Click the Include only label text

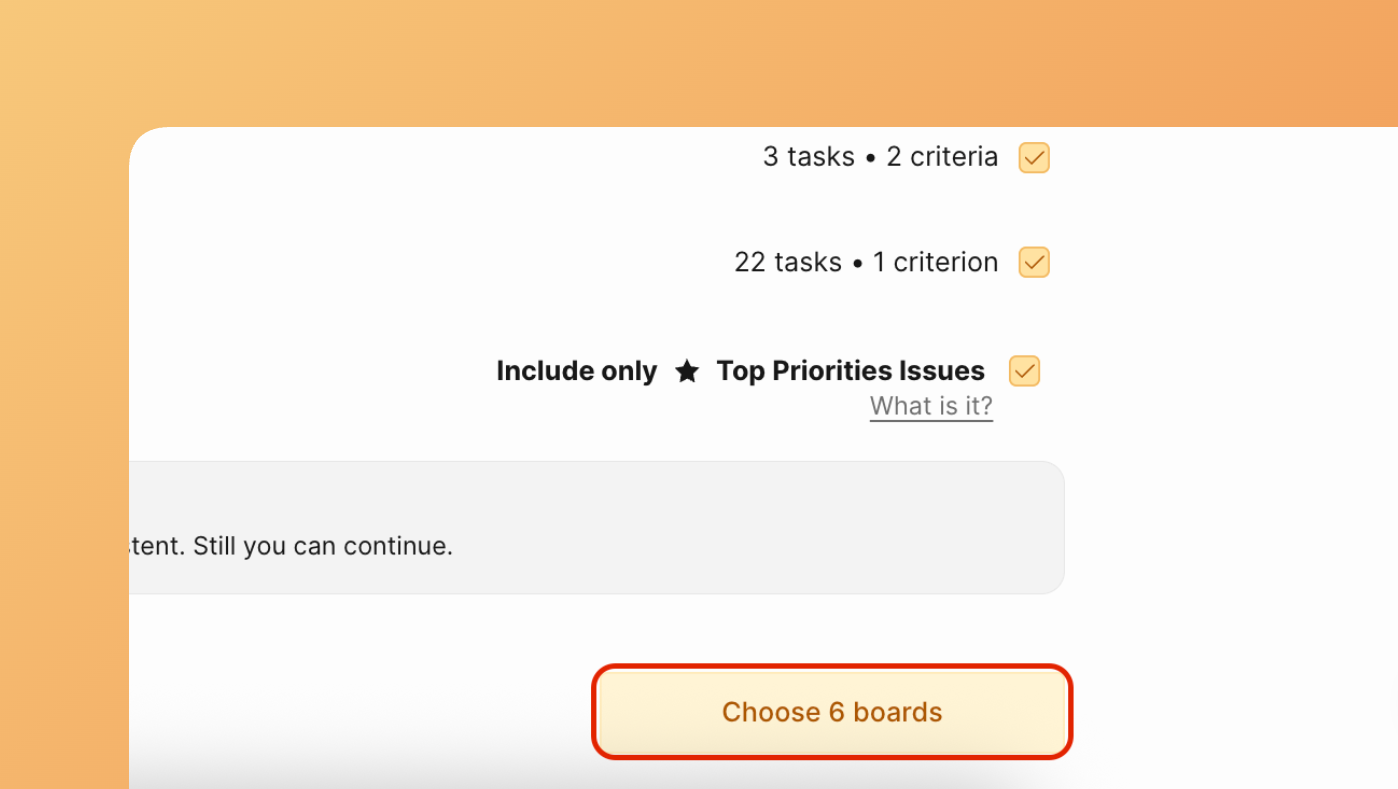point(576,370)
